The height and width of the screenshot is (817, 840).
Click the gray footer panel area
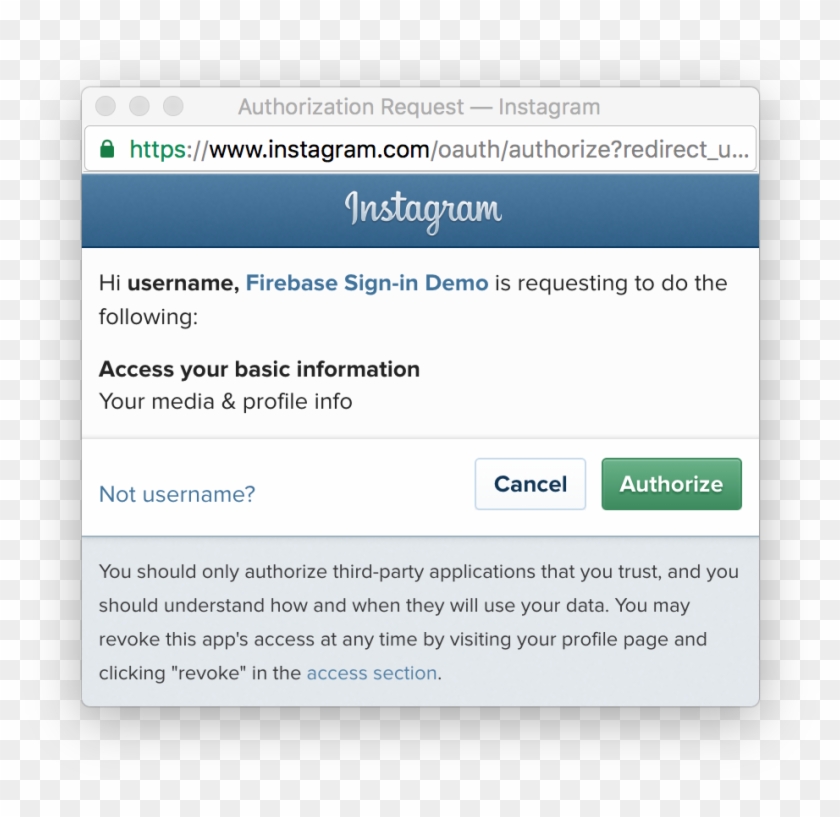(420, 620)
